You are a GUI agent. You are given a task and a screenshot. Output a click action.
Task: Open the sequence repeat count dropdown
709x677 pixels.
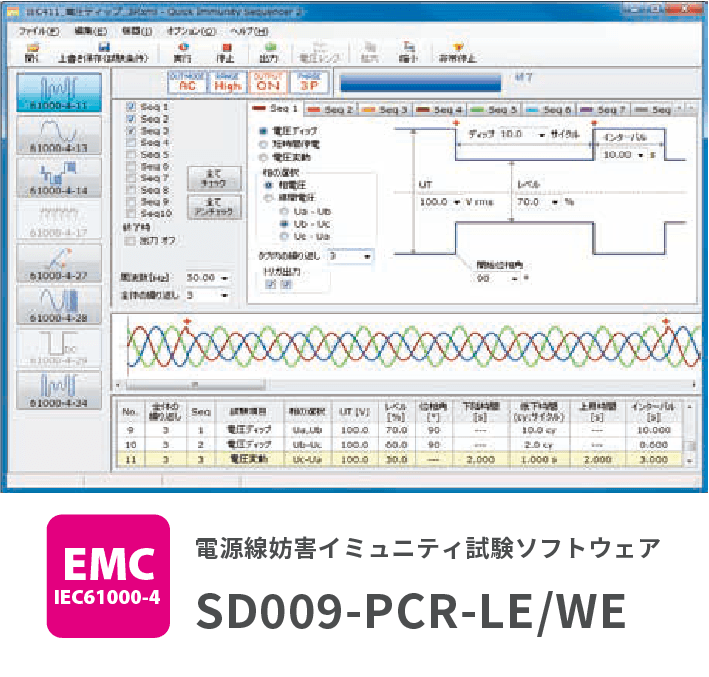[x=367, y=256]
